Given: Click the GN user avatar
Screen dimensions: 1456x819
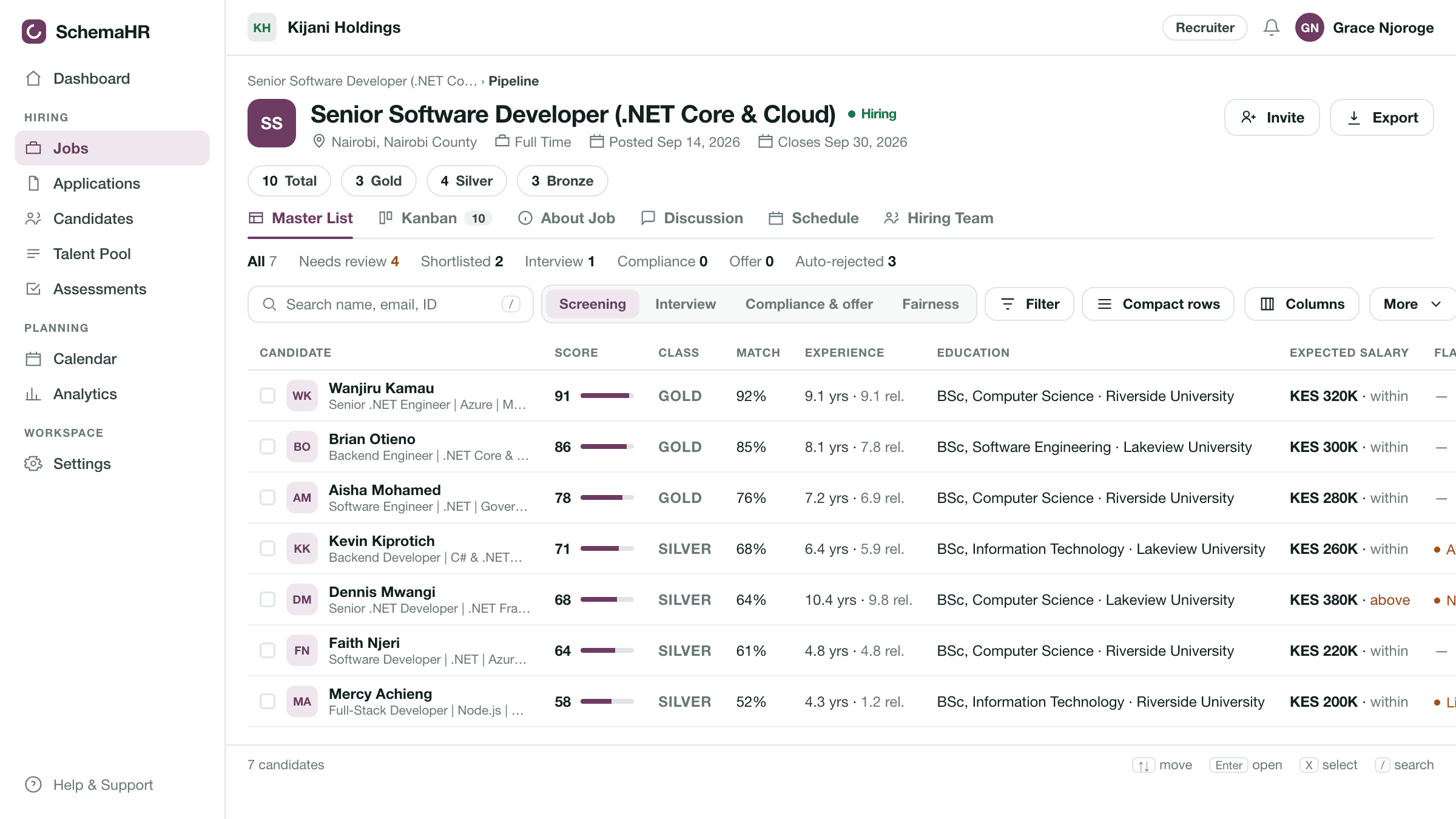Looking at the screenshot, I should click(x=1310, y=27).
